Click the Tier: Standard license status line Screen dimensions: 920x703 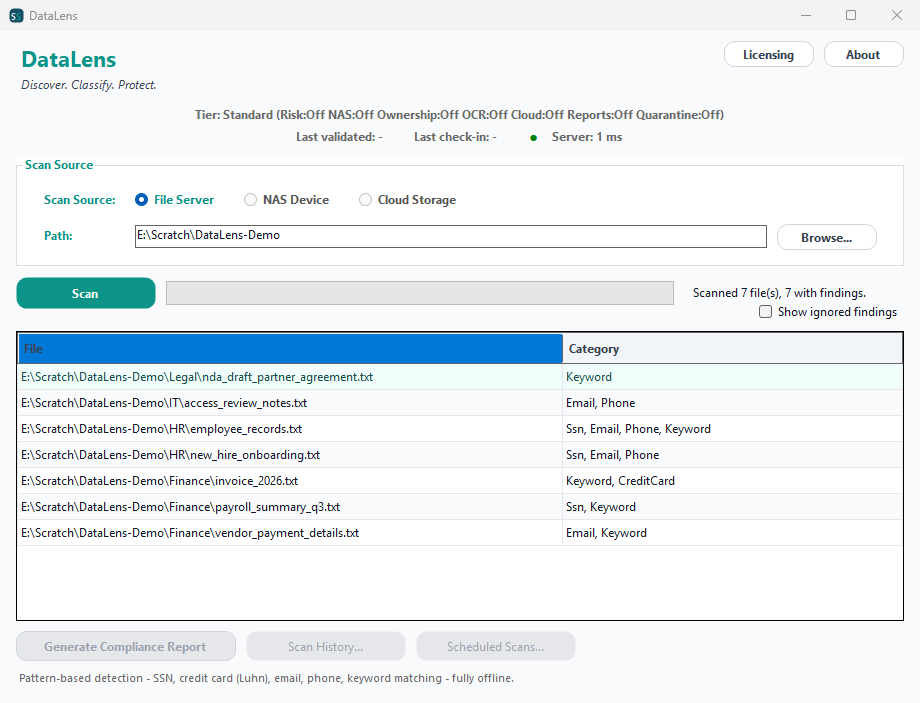coord(459,115)
